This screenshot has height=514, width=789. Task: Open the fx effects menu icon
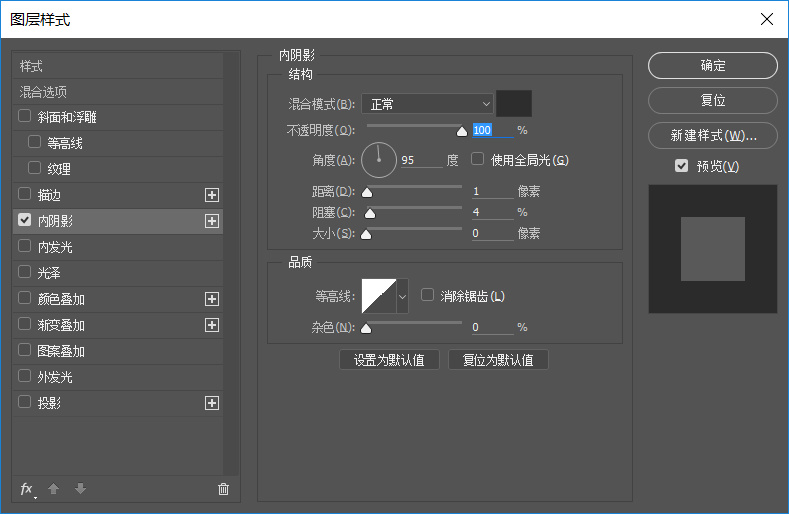point(27,489)
